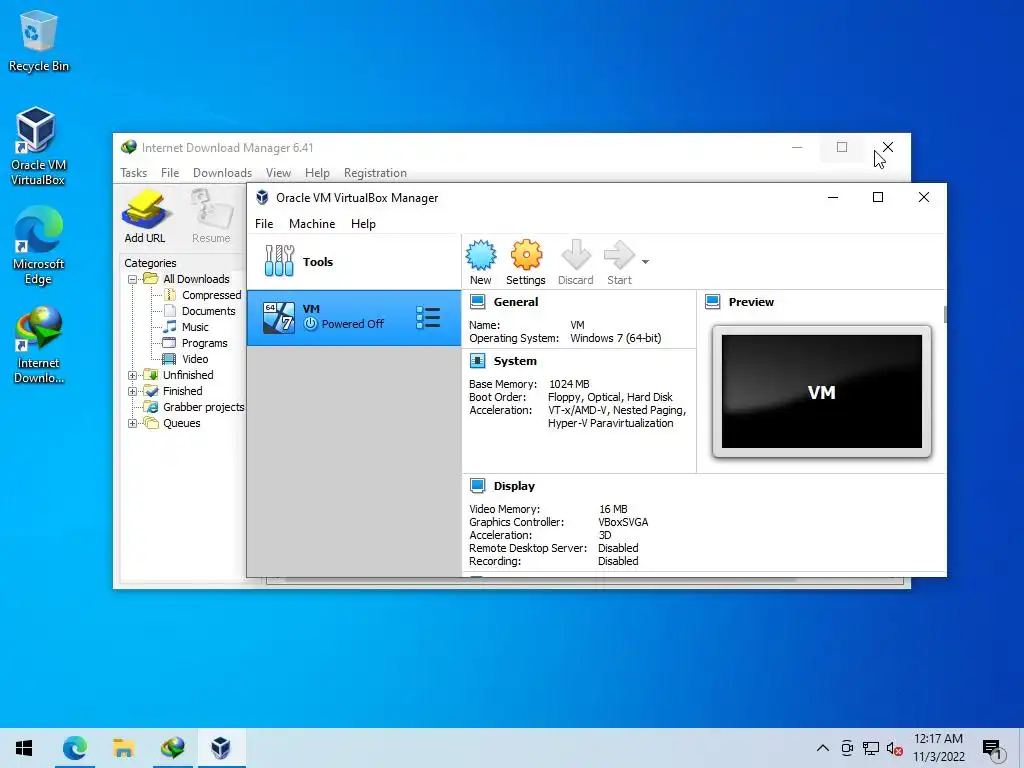Select Internet Download Manager desktop shortcut

coord(39,345)
